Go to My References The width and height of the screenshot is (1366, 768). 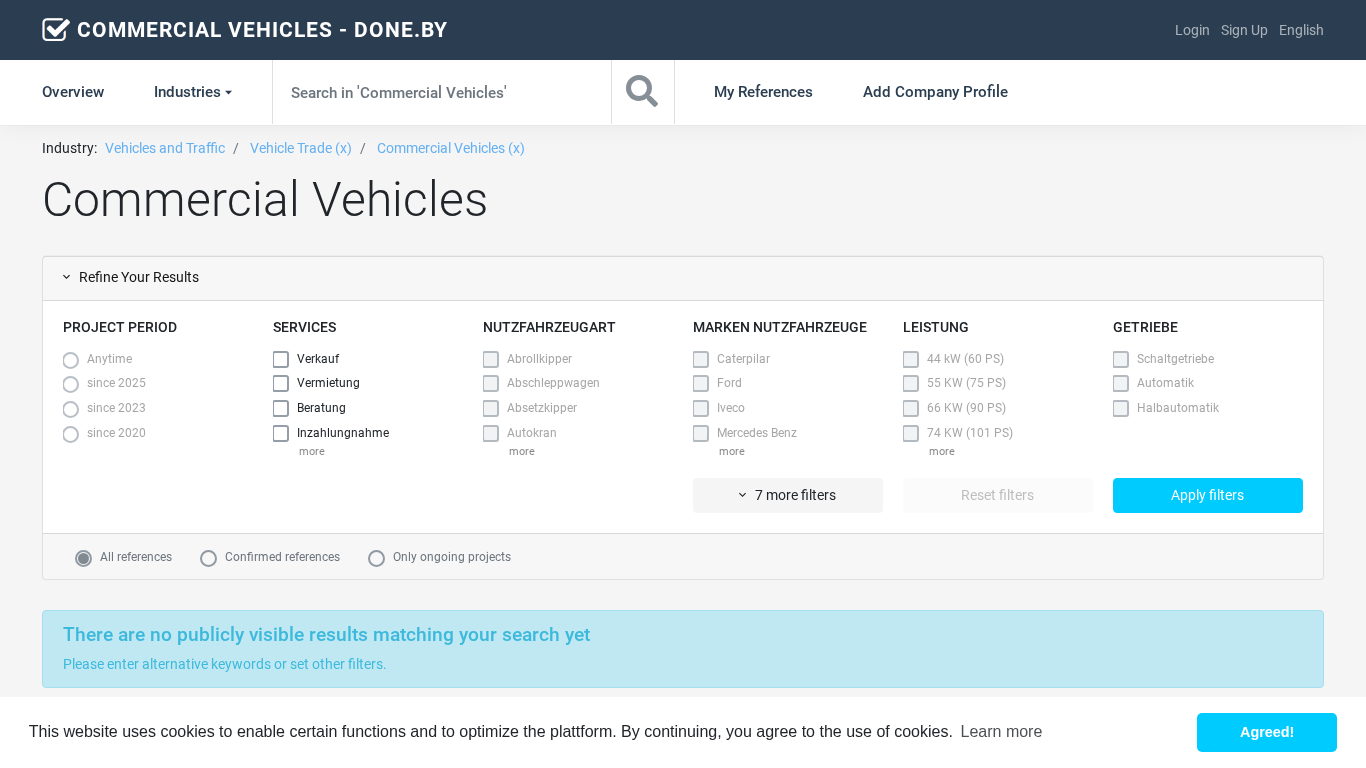pyautogui.click(x=763, y=92)
